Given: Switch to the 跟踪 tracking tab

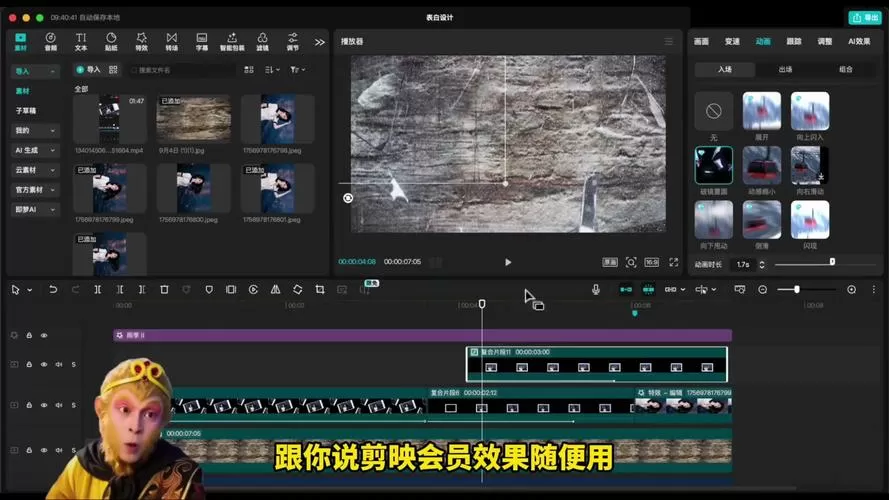Looking at the screenshot, I should pyautogui.click(x=794, y=41).
